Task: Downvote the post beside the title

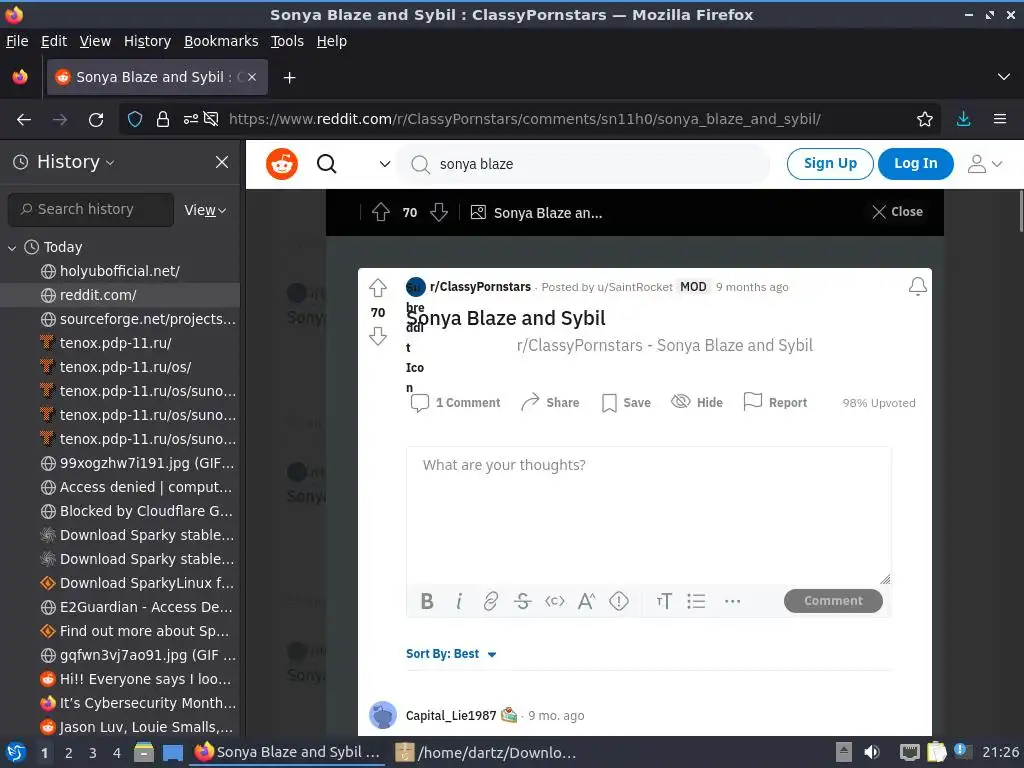Action: click(x=378, y=336)
